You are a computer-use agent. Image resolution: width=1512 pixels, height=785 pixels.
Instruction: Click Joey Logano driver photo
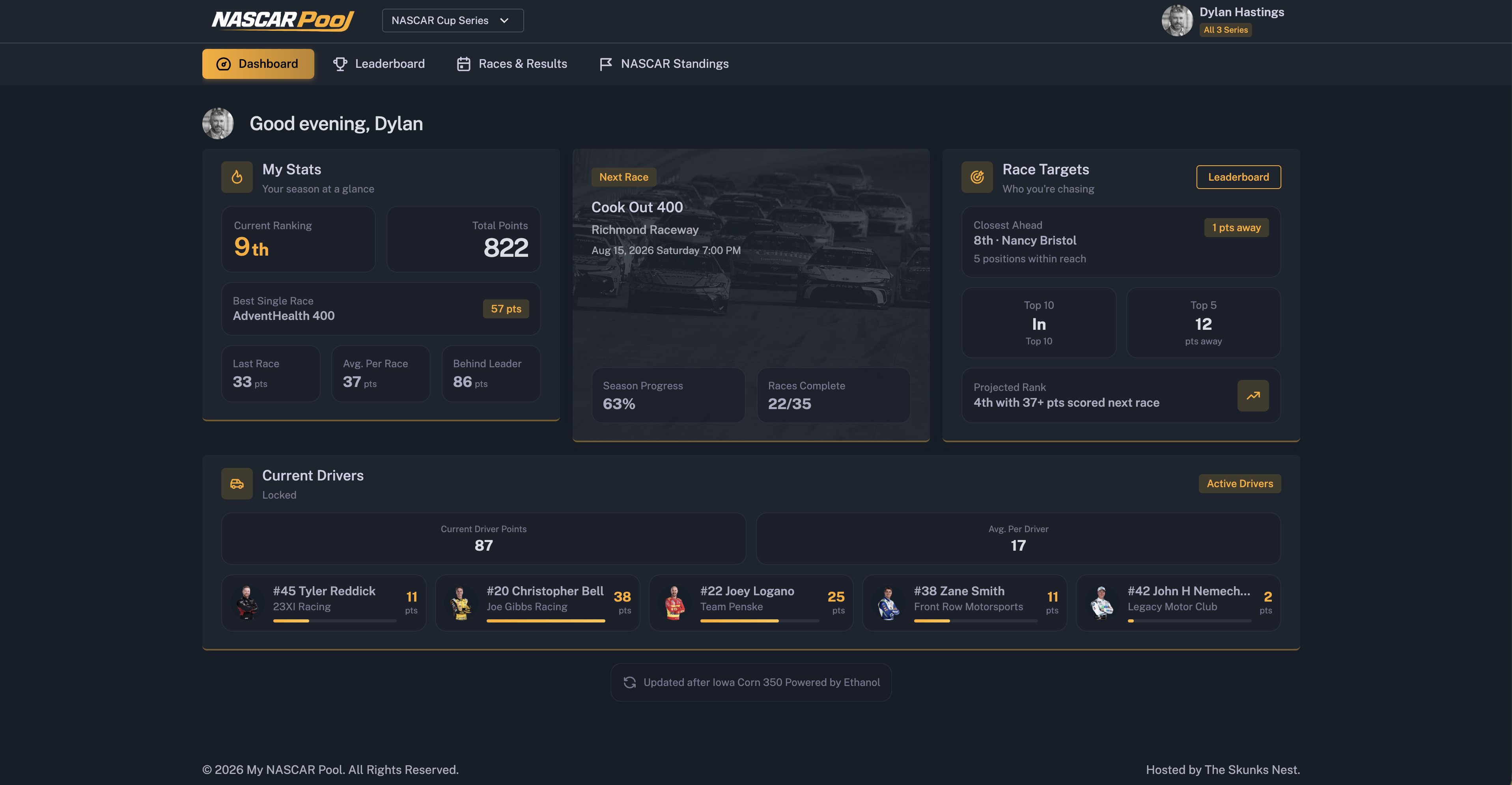674,603
